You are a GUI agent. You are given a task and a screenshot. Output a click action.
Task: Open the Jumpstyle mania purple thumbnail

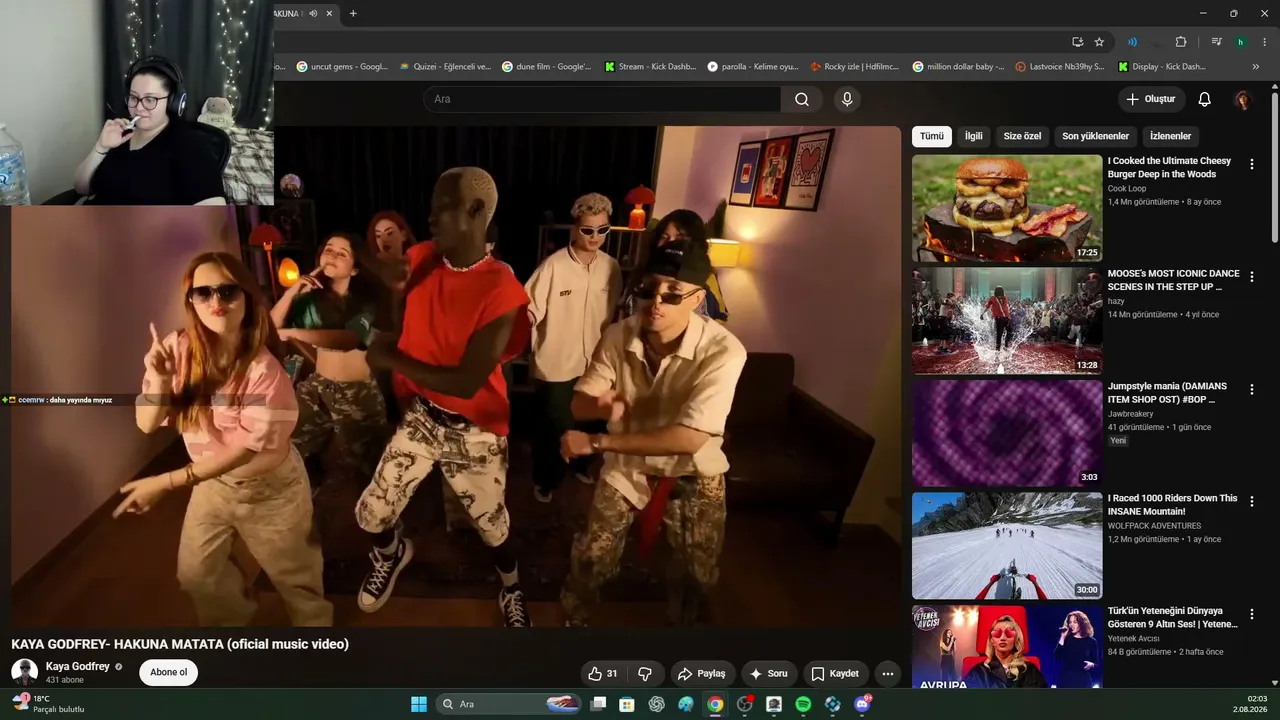click(1007, 433)
